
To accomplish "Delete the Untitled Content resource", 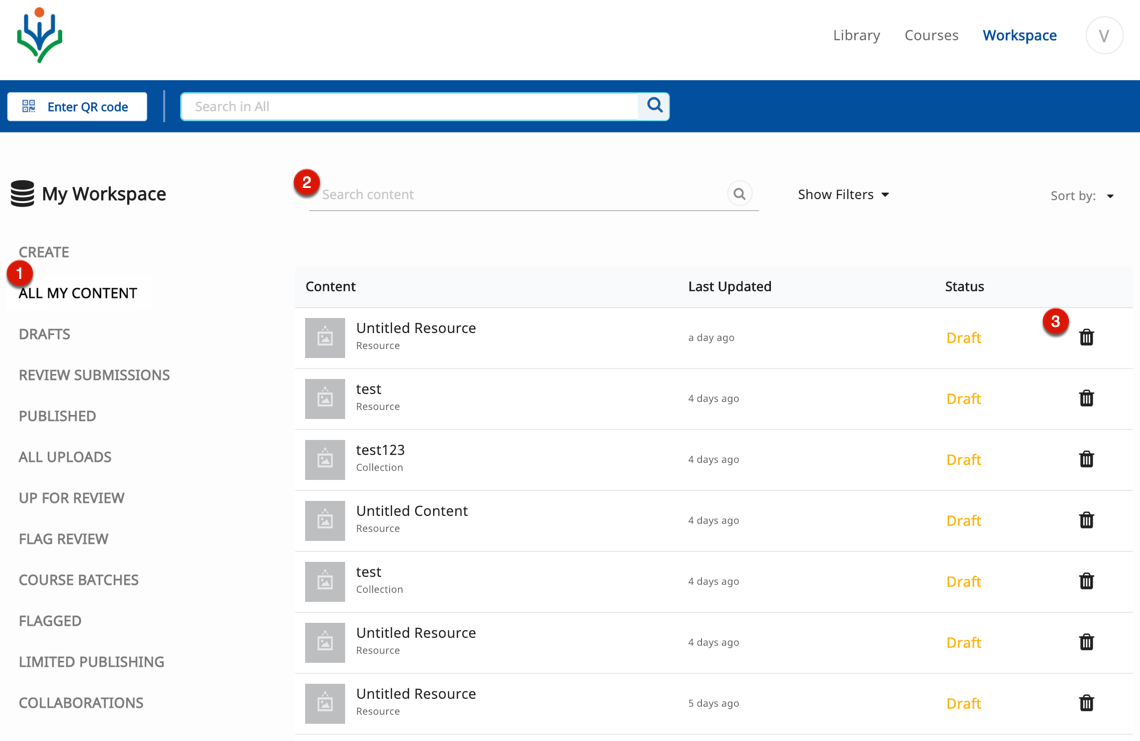I will (1086, 521).
